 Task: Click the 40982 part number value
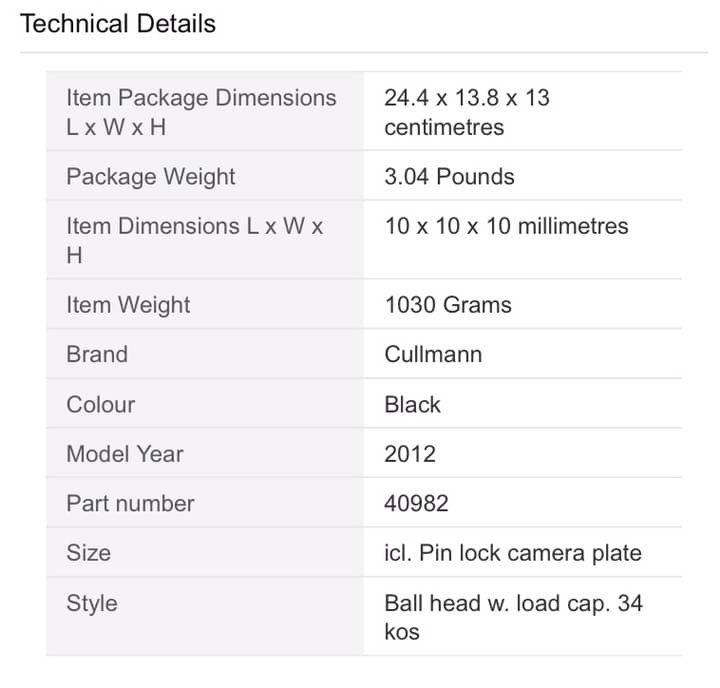tap(416, 504)
